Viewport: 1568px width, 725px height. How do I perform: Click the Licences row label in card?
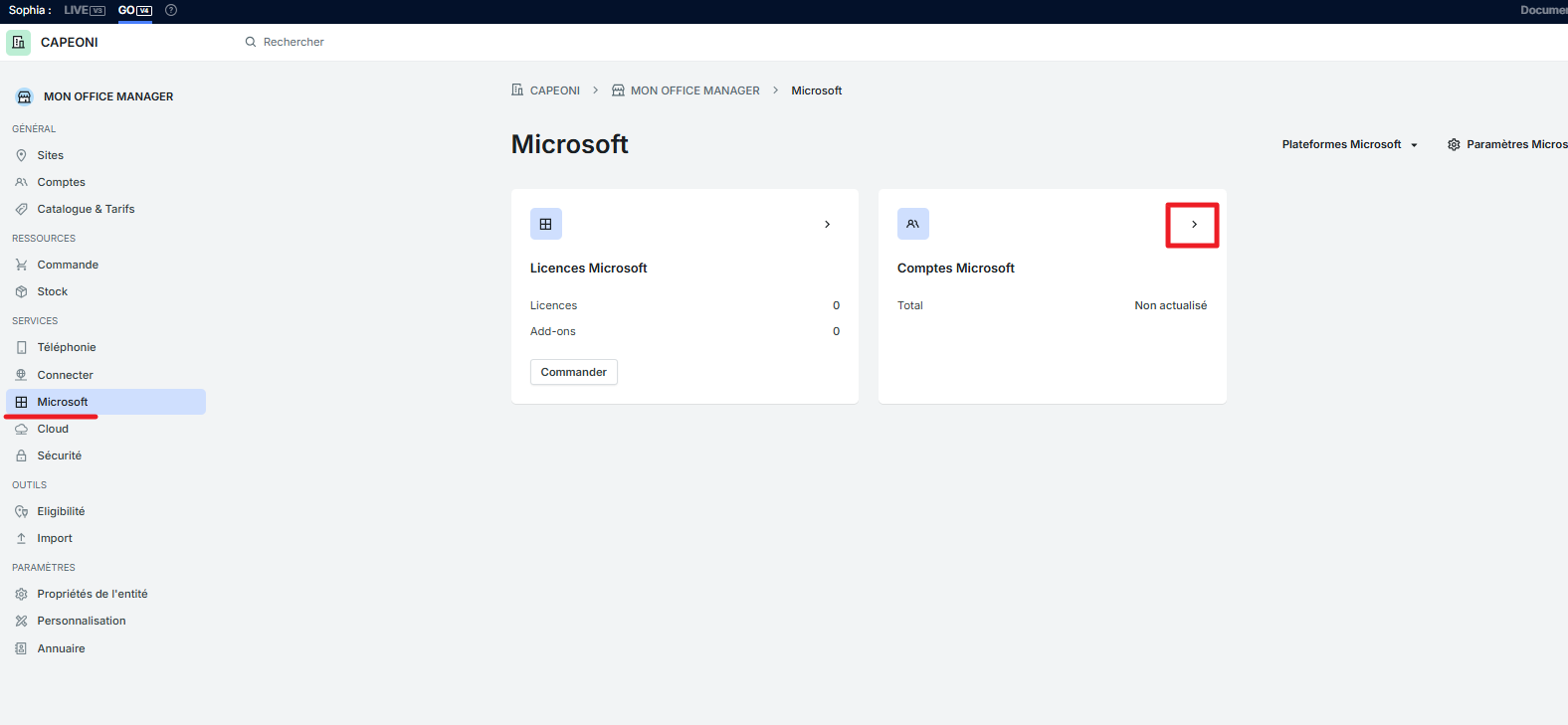click(554, 305)
